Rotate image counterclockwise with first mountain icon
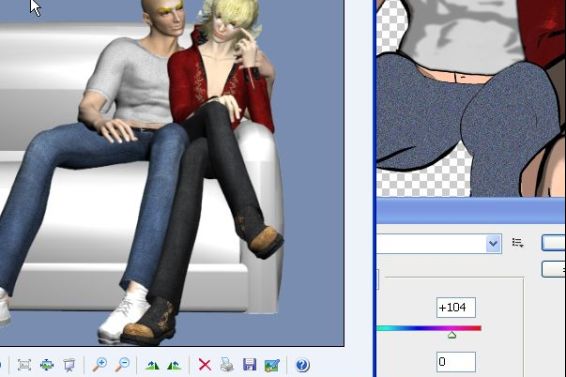The height and width of the screenshot is (377, 566). click(x=152, y=365)
